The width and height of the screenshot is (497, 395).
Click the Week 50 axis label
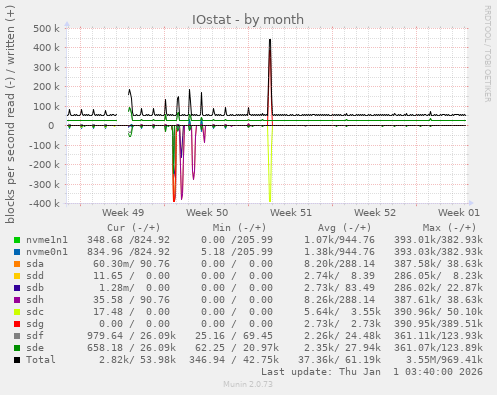point(207,213)
